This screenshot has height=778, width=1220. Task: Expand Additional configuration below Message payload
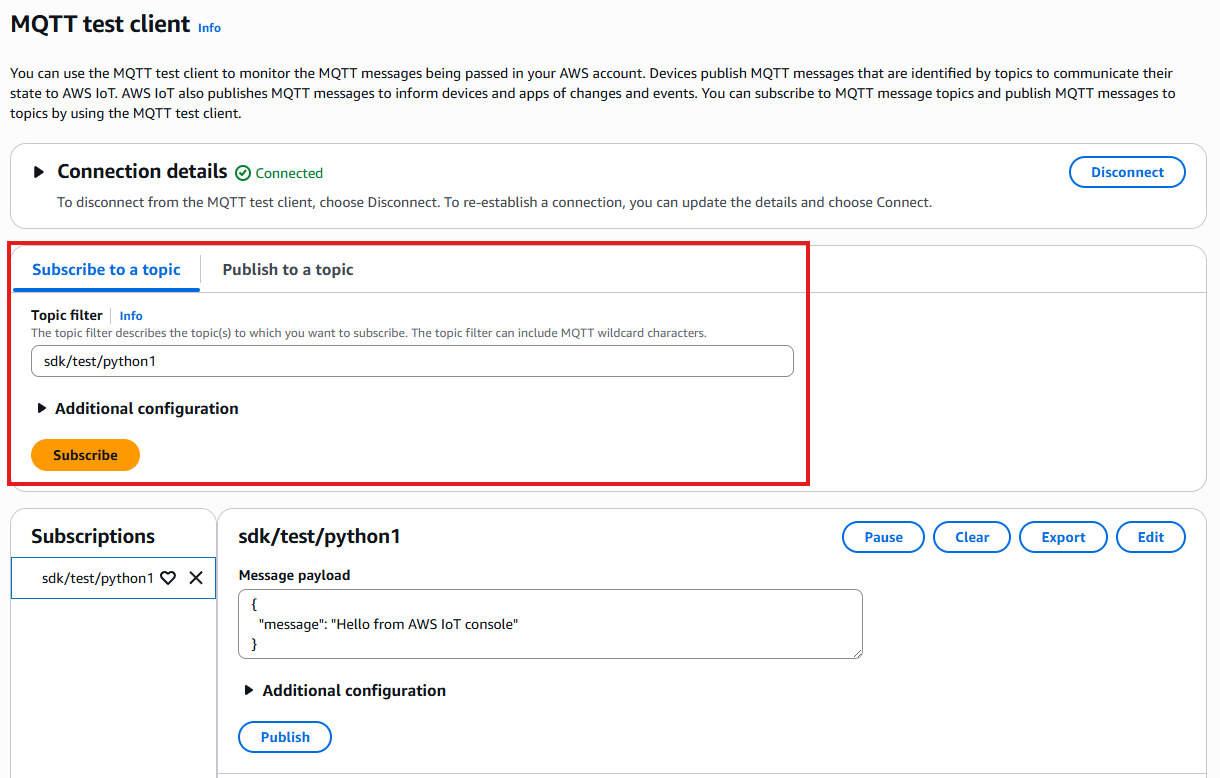point(249,690)
